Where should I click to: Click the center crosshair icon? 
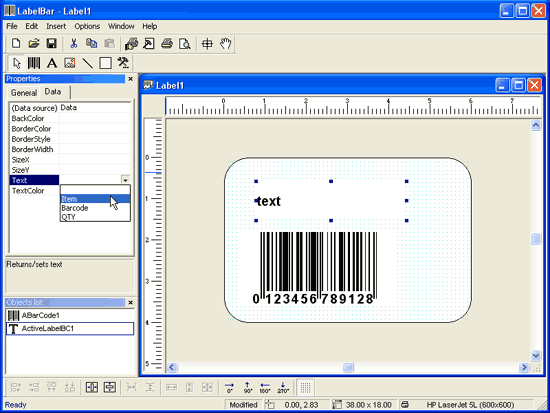(x=207, y=44)
